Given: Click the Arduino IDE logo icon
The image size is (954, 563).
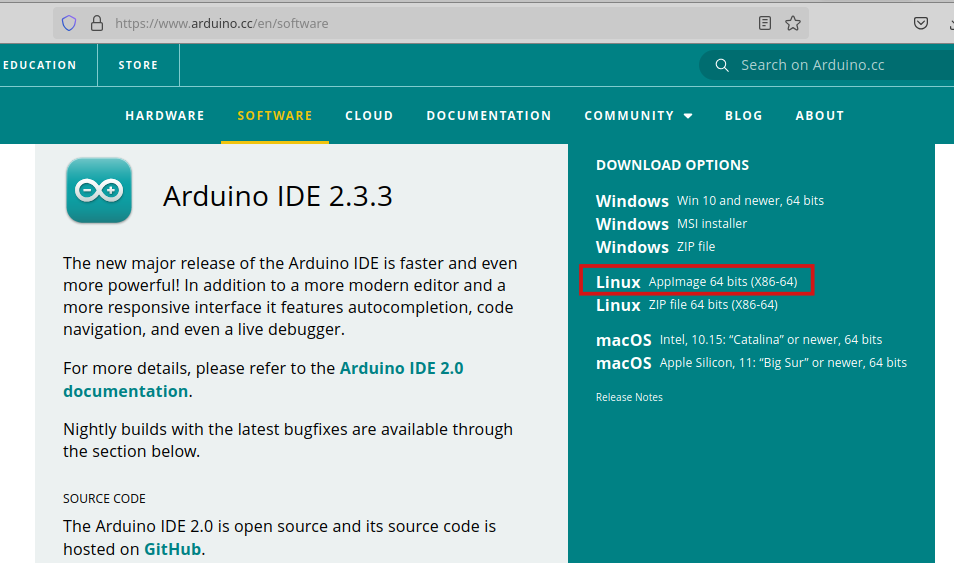Looking at the screenshot, I should [x=99, y=191].
